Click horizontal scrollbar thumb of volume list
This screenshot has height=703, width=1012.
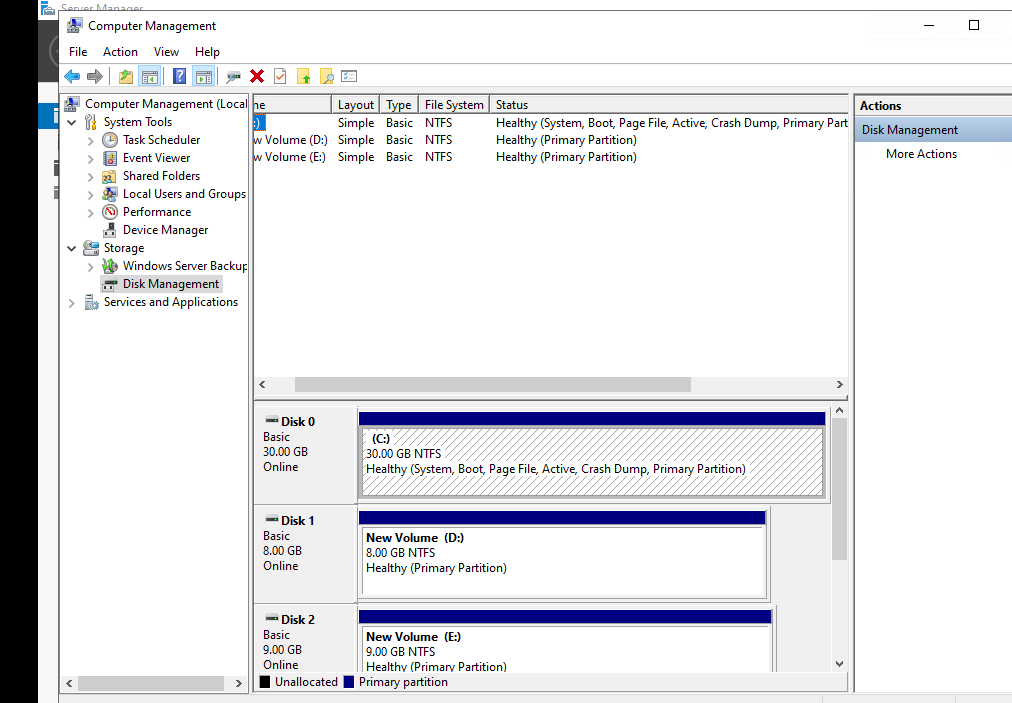[492, 385]
